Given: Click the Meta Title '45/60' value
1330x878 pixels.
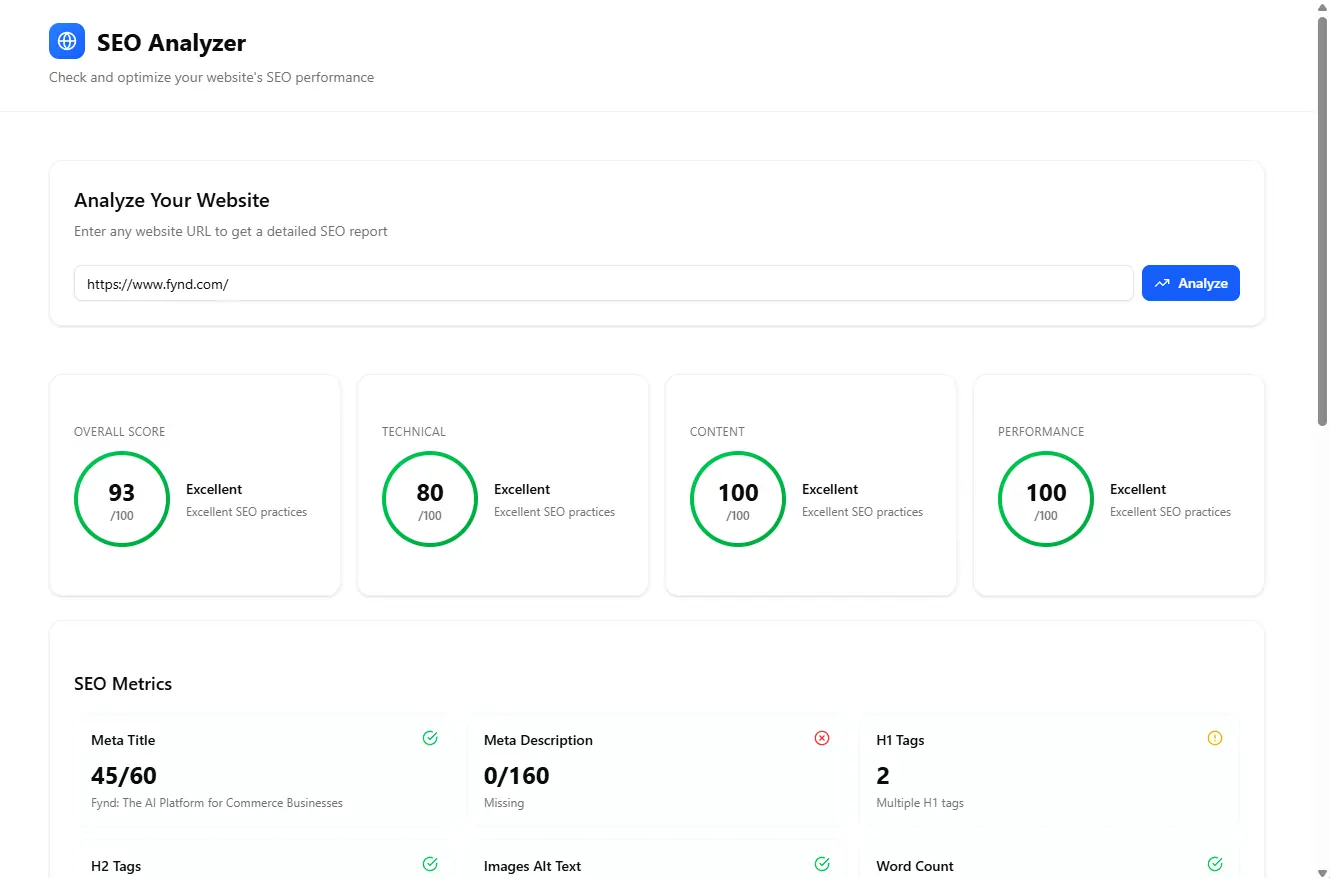Looking at the screenshot, I should point(124,775).
